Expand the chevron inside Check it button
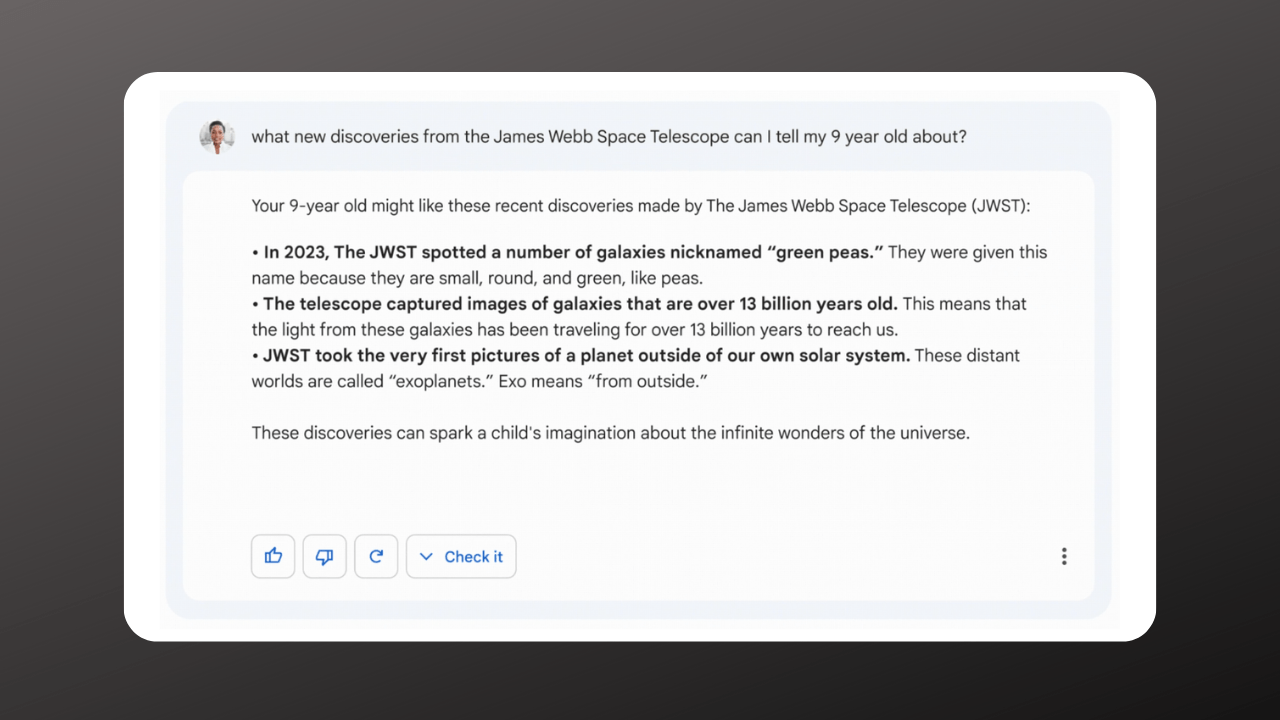This screenshot has height=720, width=1280. click(426, 557)
